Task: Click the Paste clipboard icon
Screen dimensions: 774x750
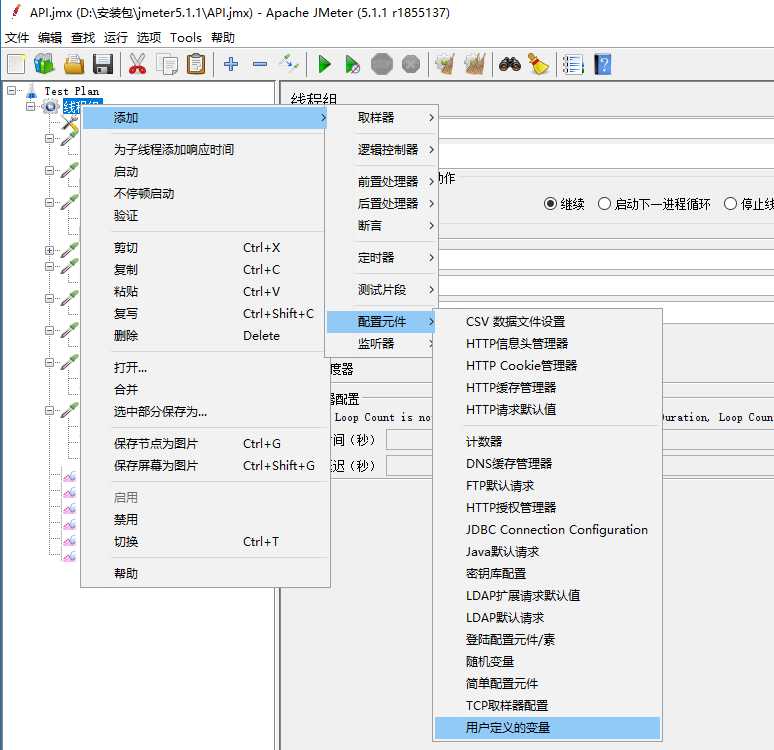Action: tap(196, 65)
